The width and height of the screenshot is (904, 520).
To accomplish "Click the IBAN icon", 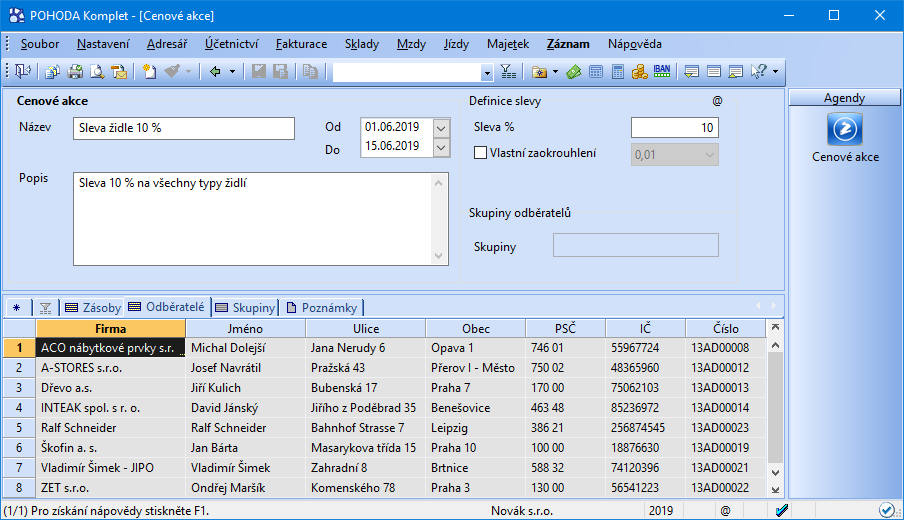I will [x=662, y=71].
